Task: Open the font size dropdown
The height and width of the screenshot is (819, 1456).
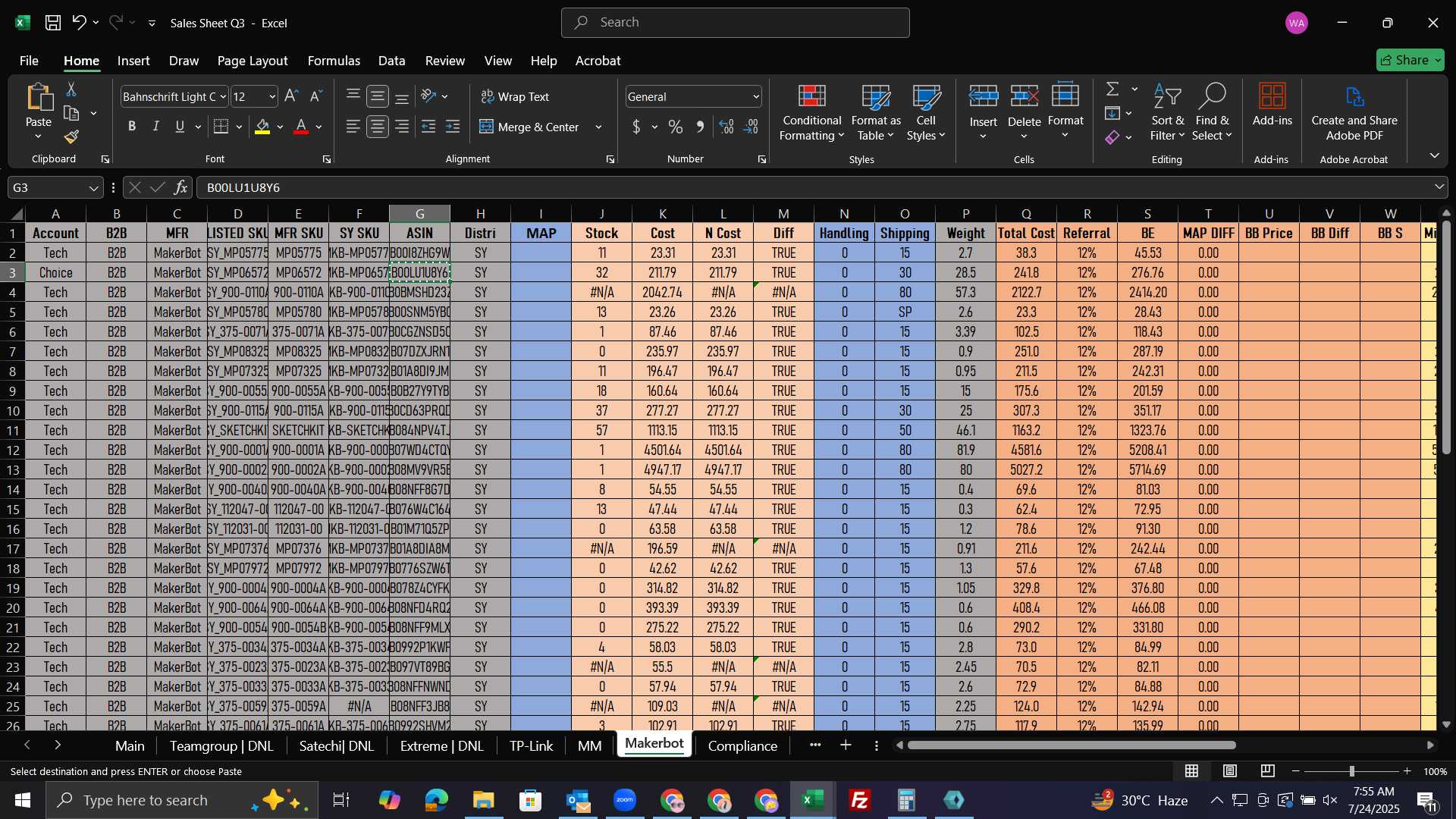Action: pos(272,96)
